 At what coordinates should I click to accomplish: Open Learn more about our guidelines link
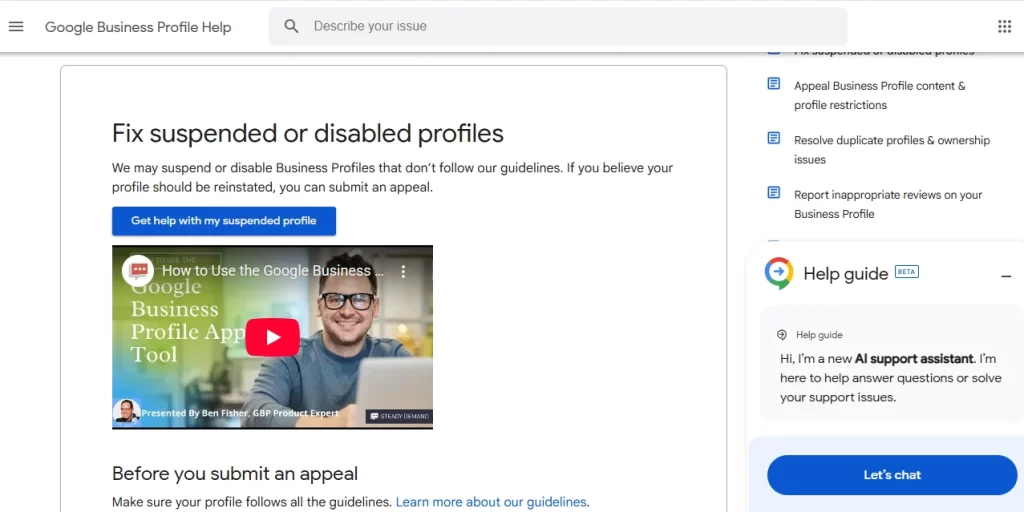click(x=491, y=502)
